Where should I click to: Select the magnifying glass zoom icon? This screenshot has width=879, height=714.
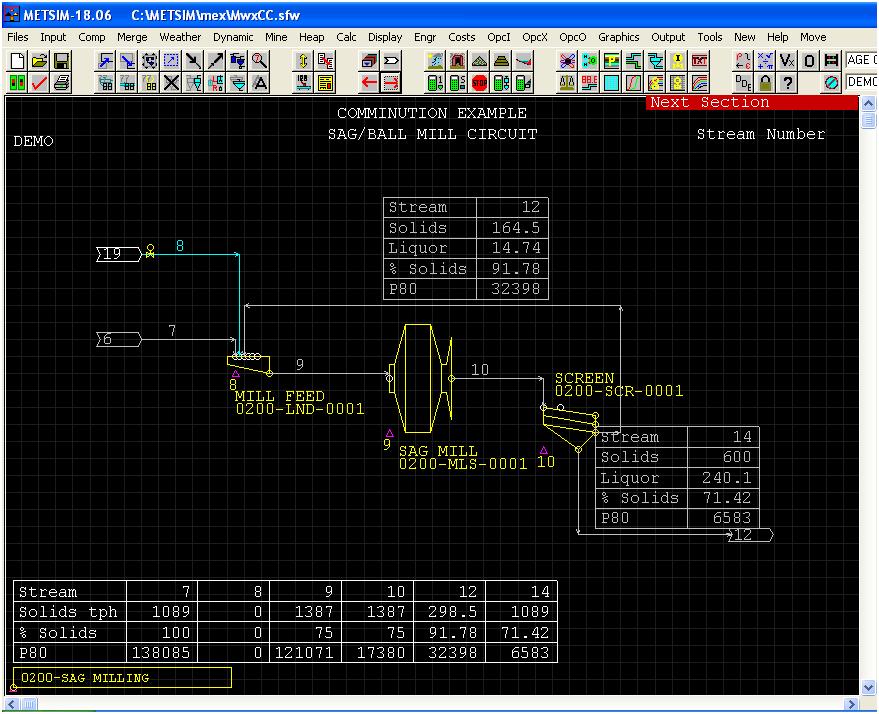coord(259,61)
